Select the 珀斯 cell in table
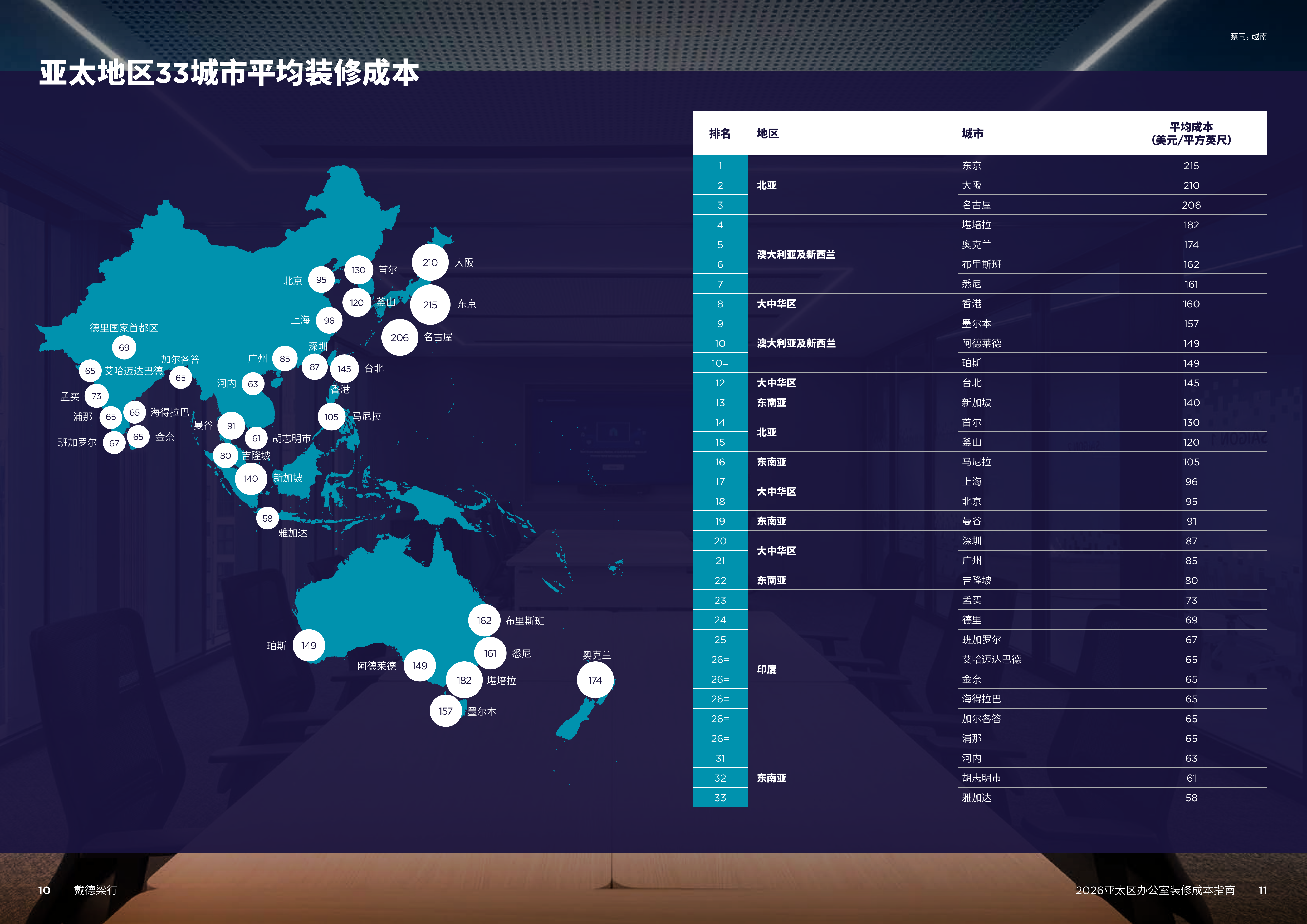The image size is (1307, 924). tap(972, 363)
